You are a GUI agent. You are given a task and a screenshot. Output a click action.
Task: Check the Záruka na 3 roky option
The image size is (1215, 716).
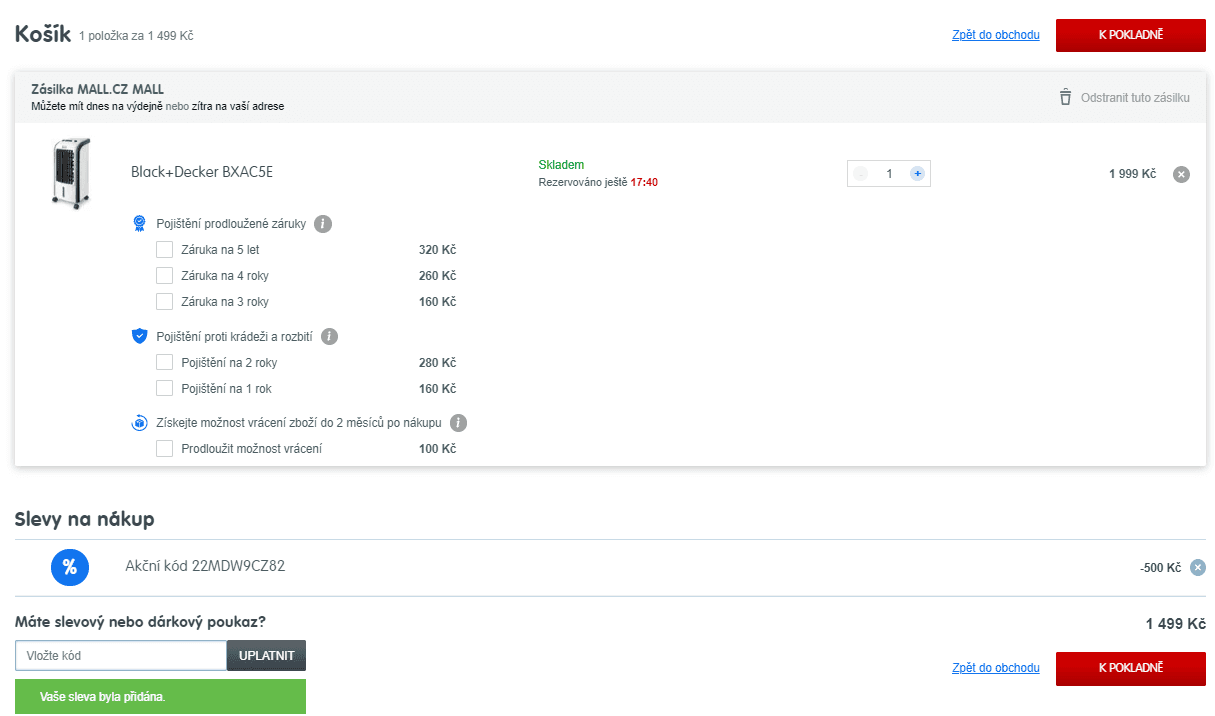click(x=165, y=302)
